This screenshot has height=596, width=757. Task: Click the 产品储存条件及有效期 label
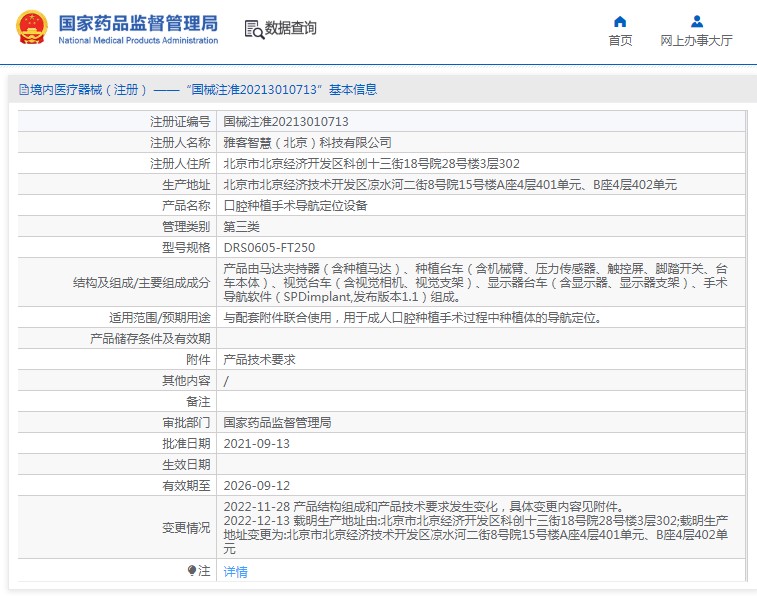(x=150, y=339)
